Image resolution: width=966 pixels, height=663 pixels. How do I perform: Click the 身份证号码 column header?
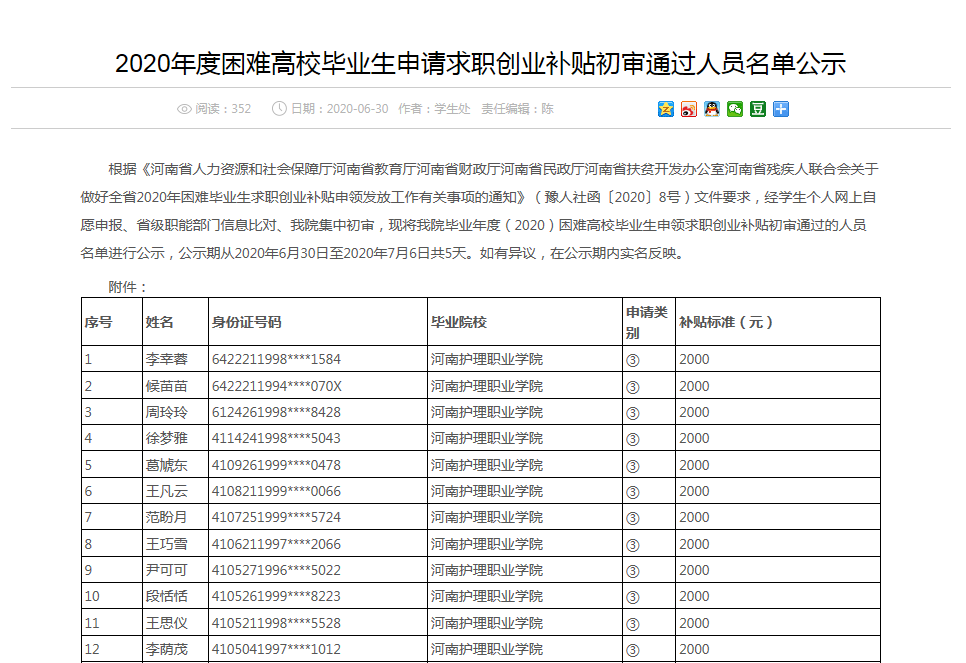point(246,322)
